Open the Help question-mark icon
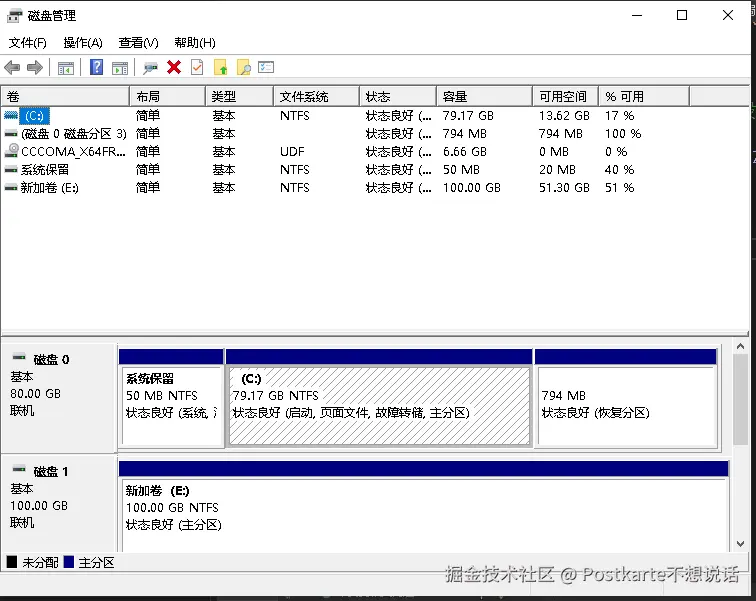Screen dimensions: 756x601 click(96, 67)
